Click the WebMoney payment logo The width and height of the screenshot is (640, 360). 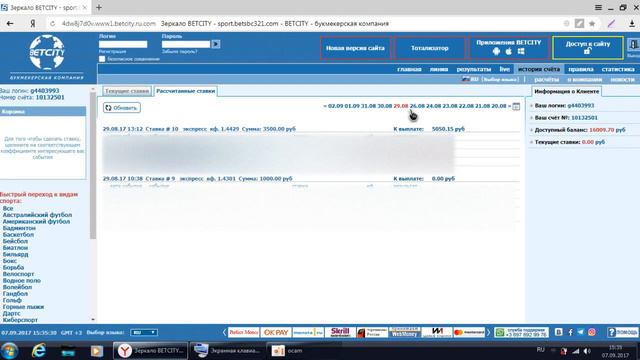[404, 332]
